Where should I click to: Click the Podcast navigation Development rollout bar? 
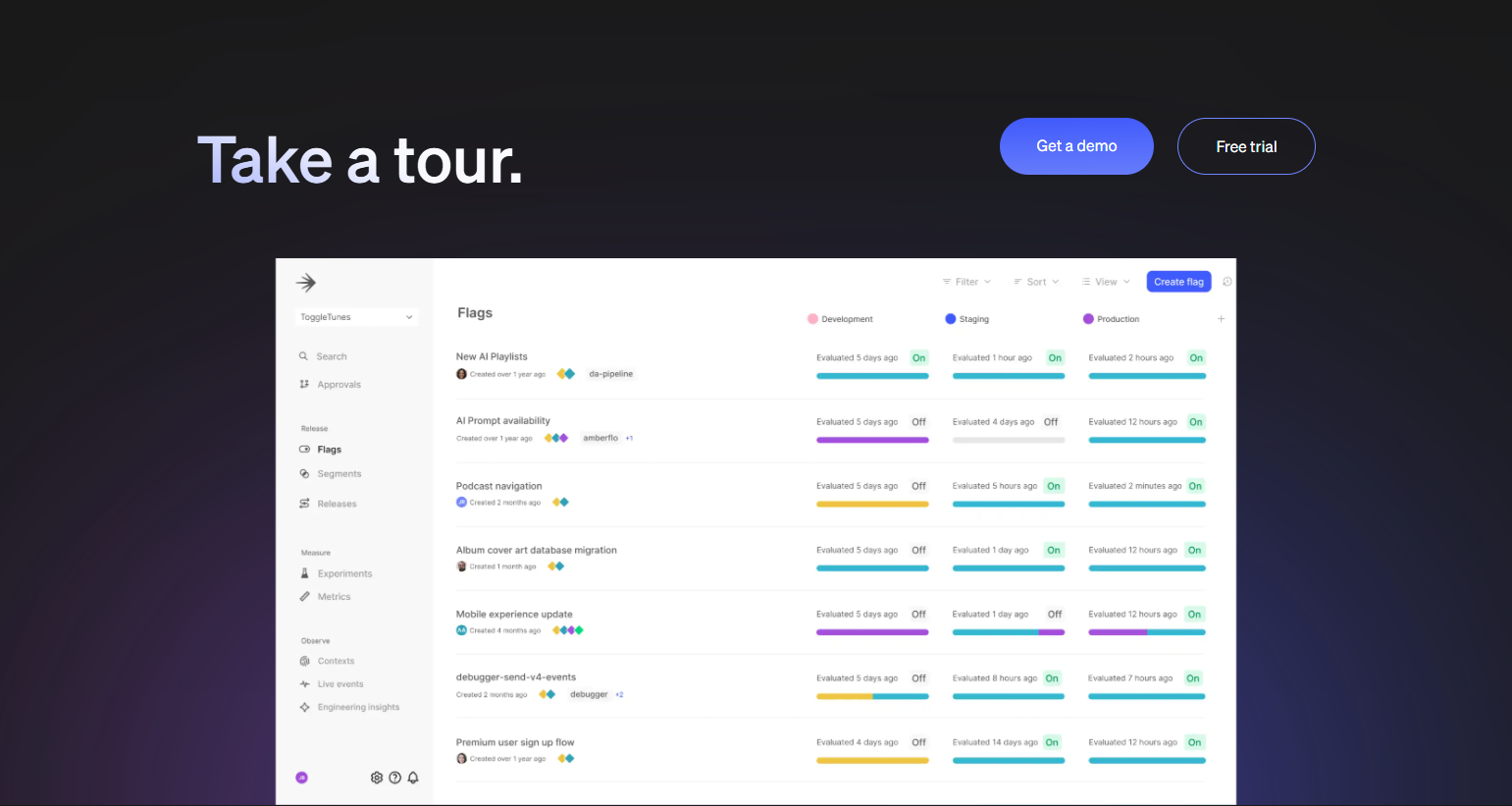pos(872,504)
